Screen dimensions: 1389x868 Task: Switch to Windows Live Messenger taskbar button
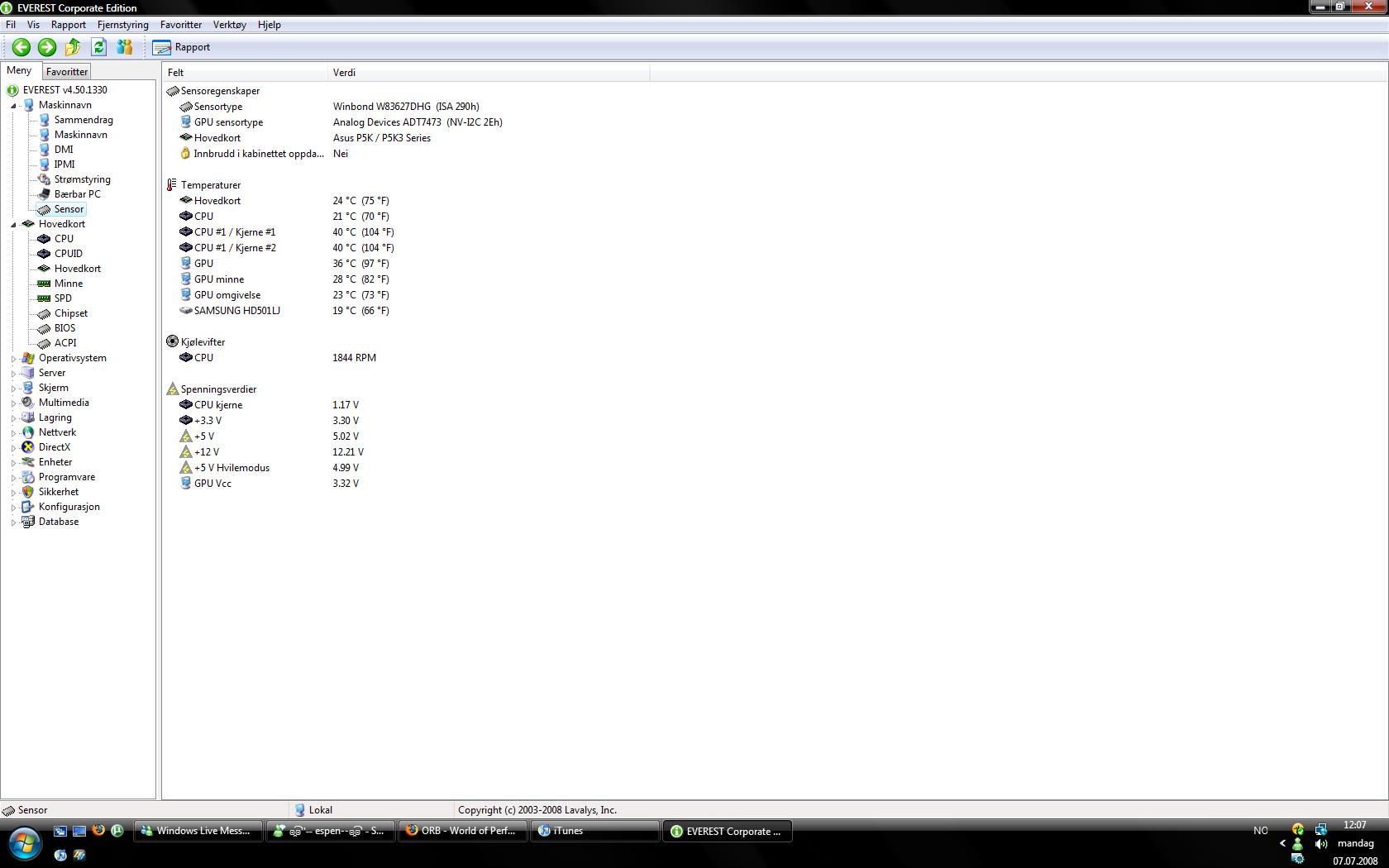[198, 832]
